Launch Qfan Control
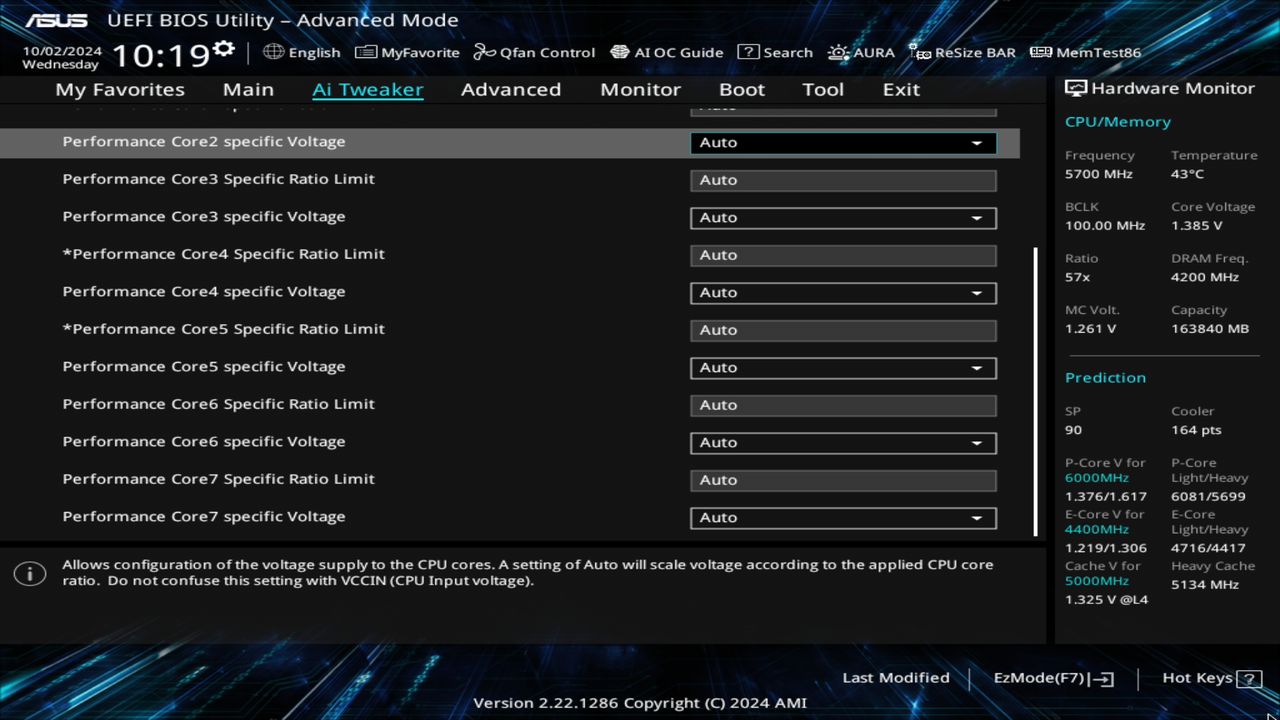This screenshot has height=720, width=1280. coord(534,52)
